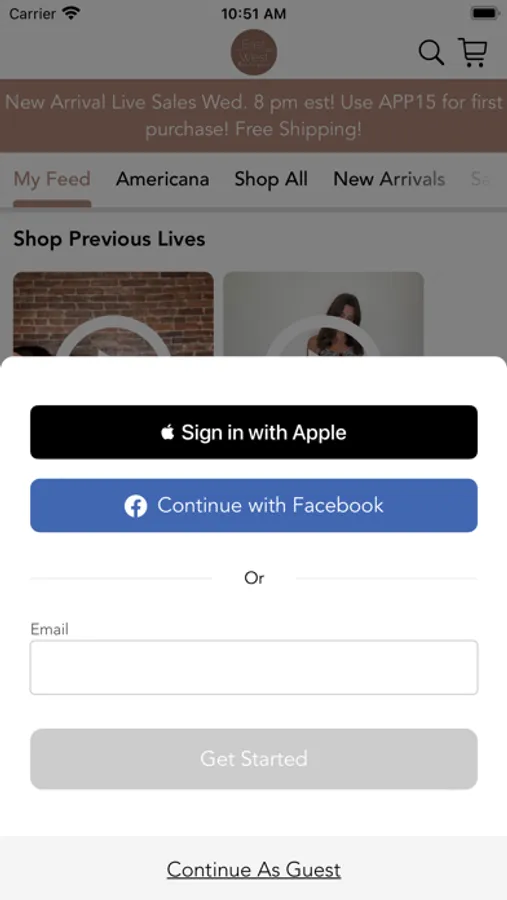Open the search magnifier icon
507x900 pixels.
[431, 53]
